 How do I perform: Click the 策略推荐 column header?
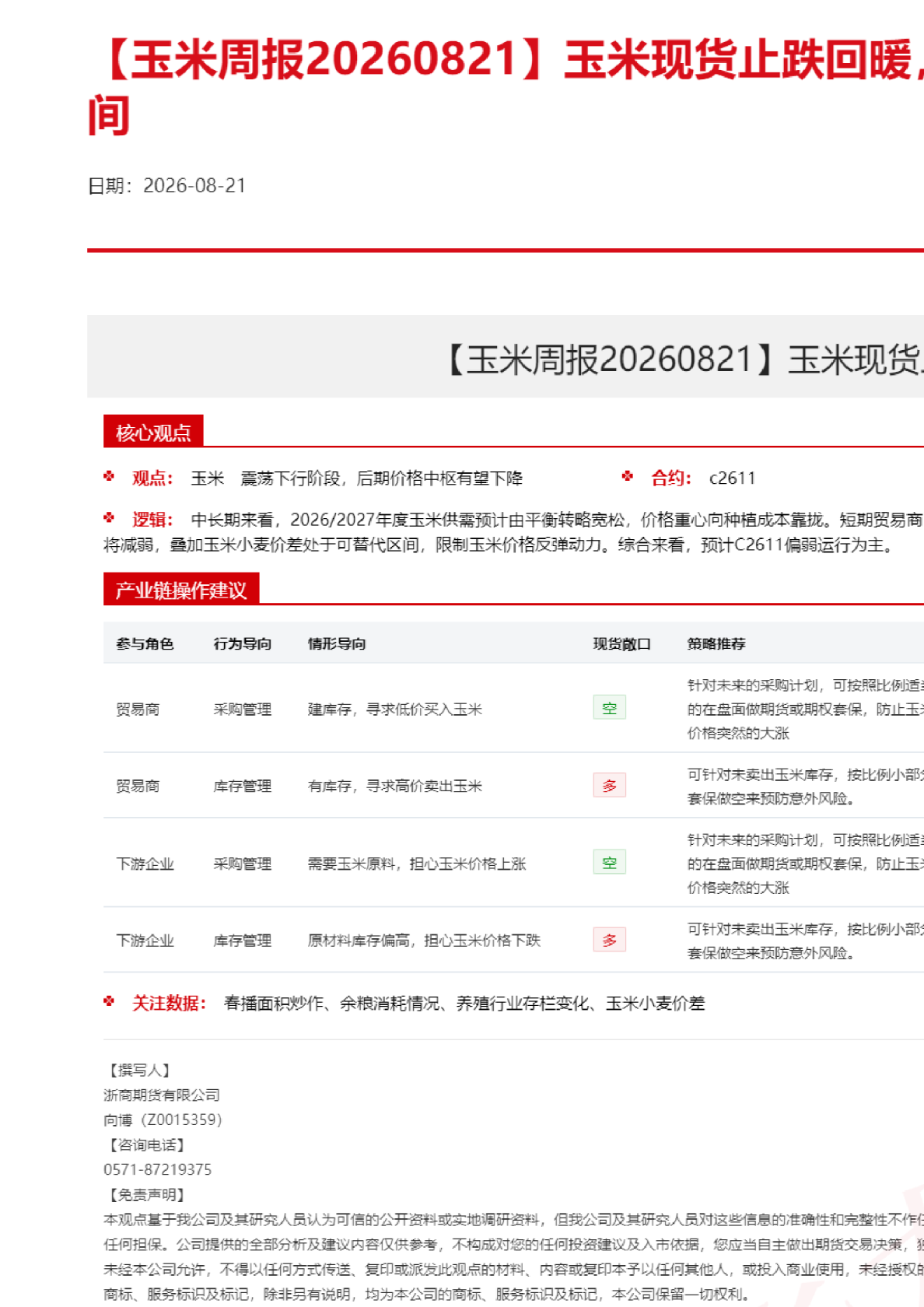716,643
